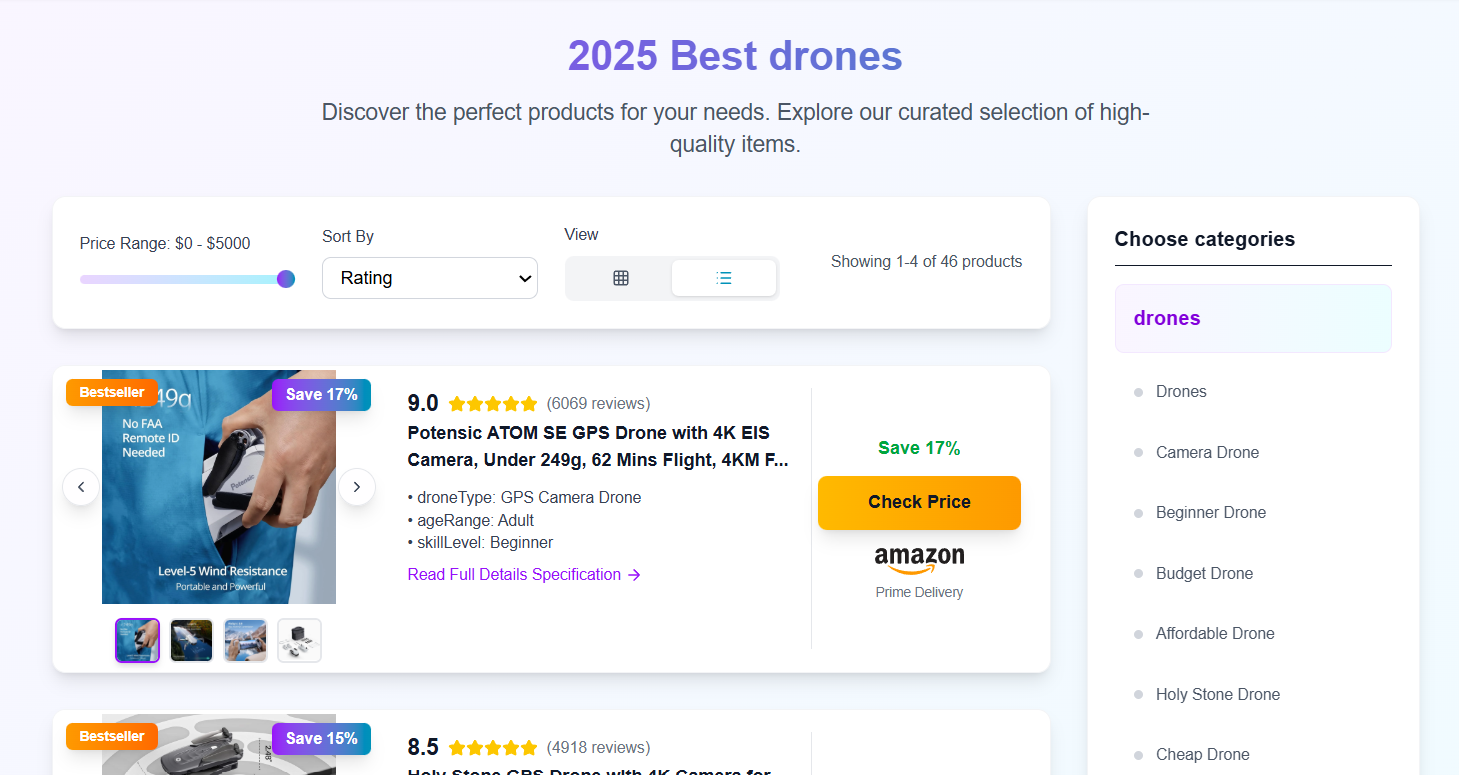Expand the Affordable Drone category
Viewport: 1459px width, 775px height.
click(x=1215, y=633)
